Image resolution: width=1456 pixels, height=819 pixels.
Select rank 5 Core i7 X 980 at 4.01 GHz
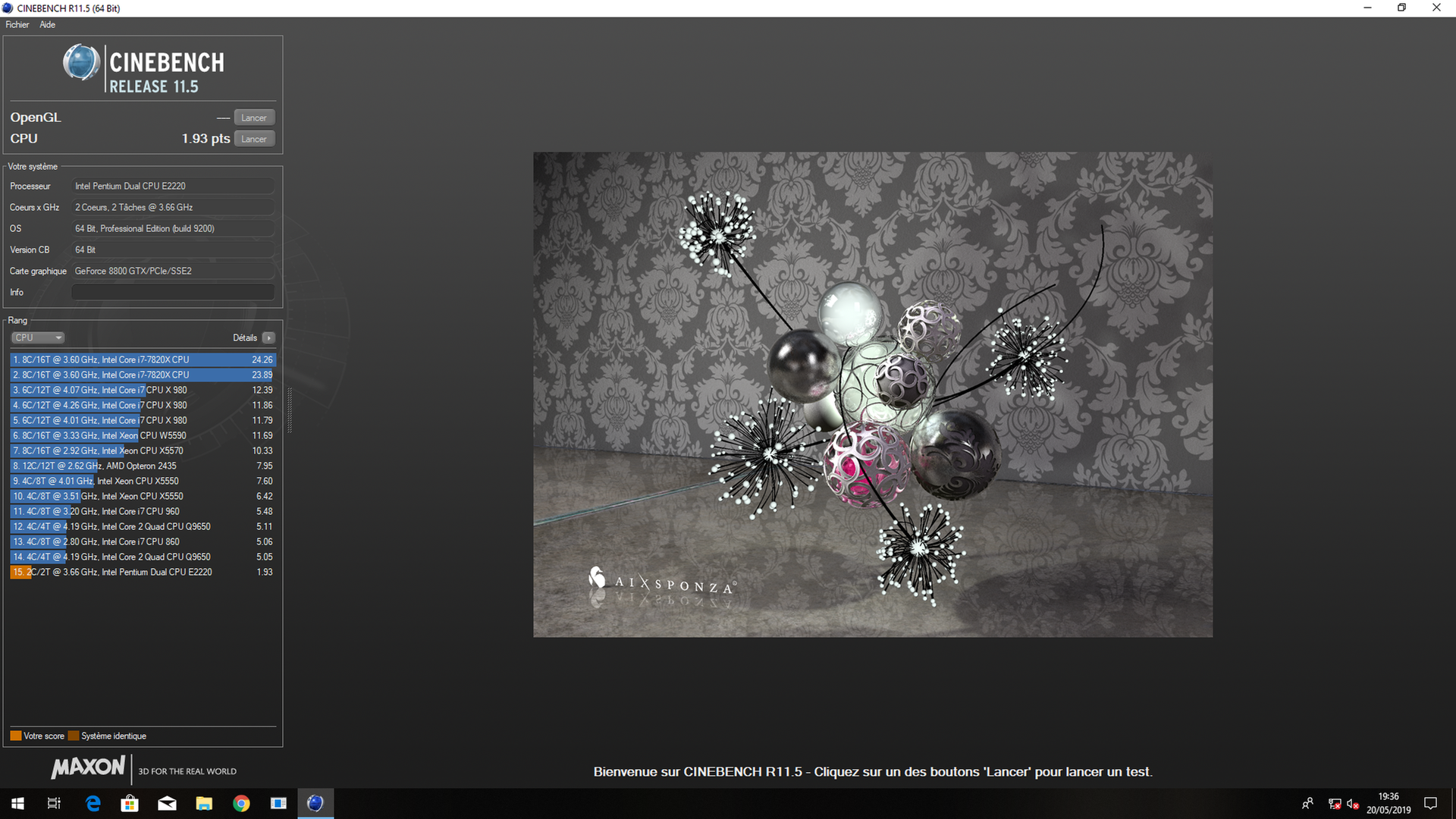coord(143,420)
